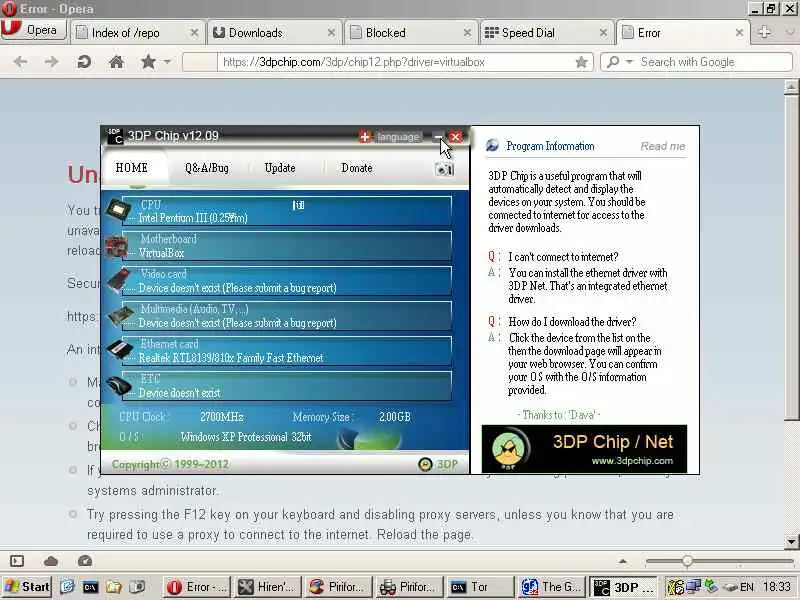This screenshot has height=600, width=800.
Task: Open the Windows Start menu
Action: [27, 587]
